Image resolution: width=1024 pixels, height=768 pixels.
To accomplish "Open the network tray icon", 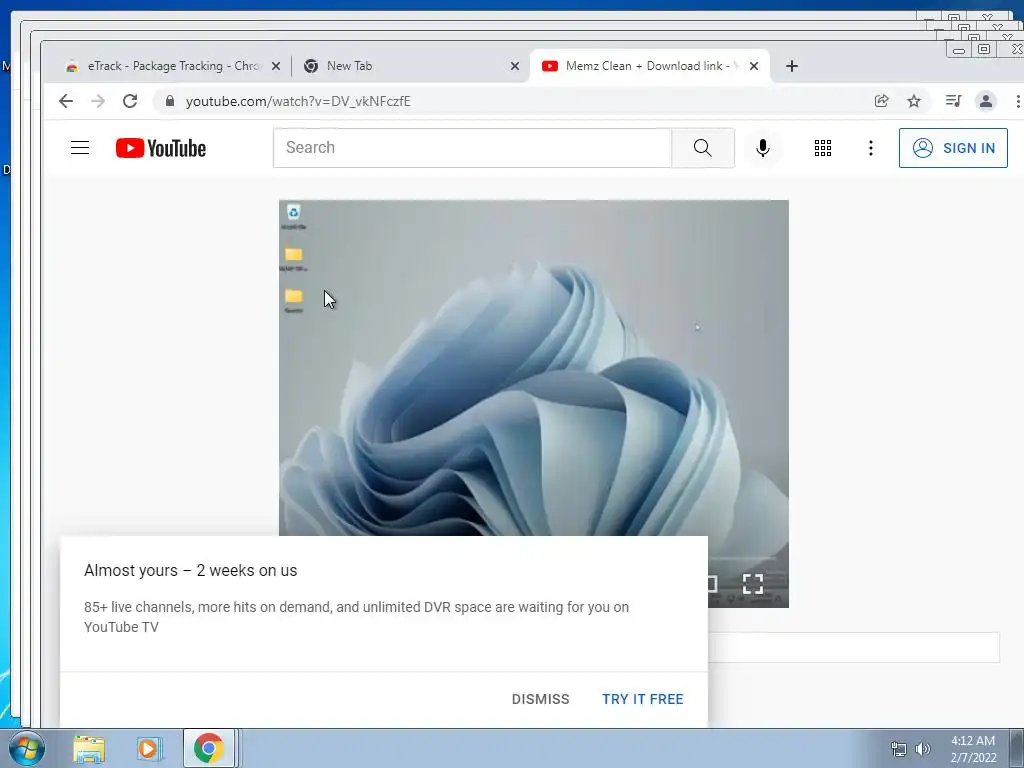I will point(899,749).
